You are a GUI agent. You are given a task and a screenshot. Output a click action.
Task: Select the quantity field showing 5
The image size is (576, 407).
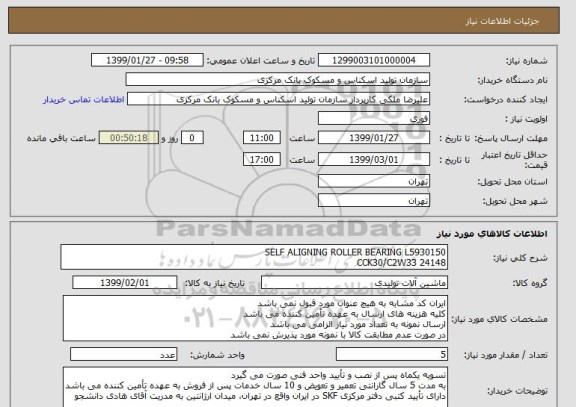coord(392,354)
